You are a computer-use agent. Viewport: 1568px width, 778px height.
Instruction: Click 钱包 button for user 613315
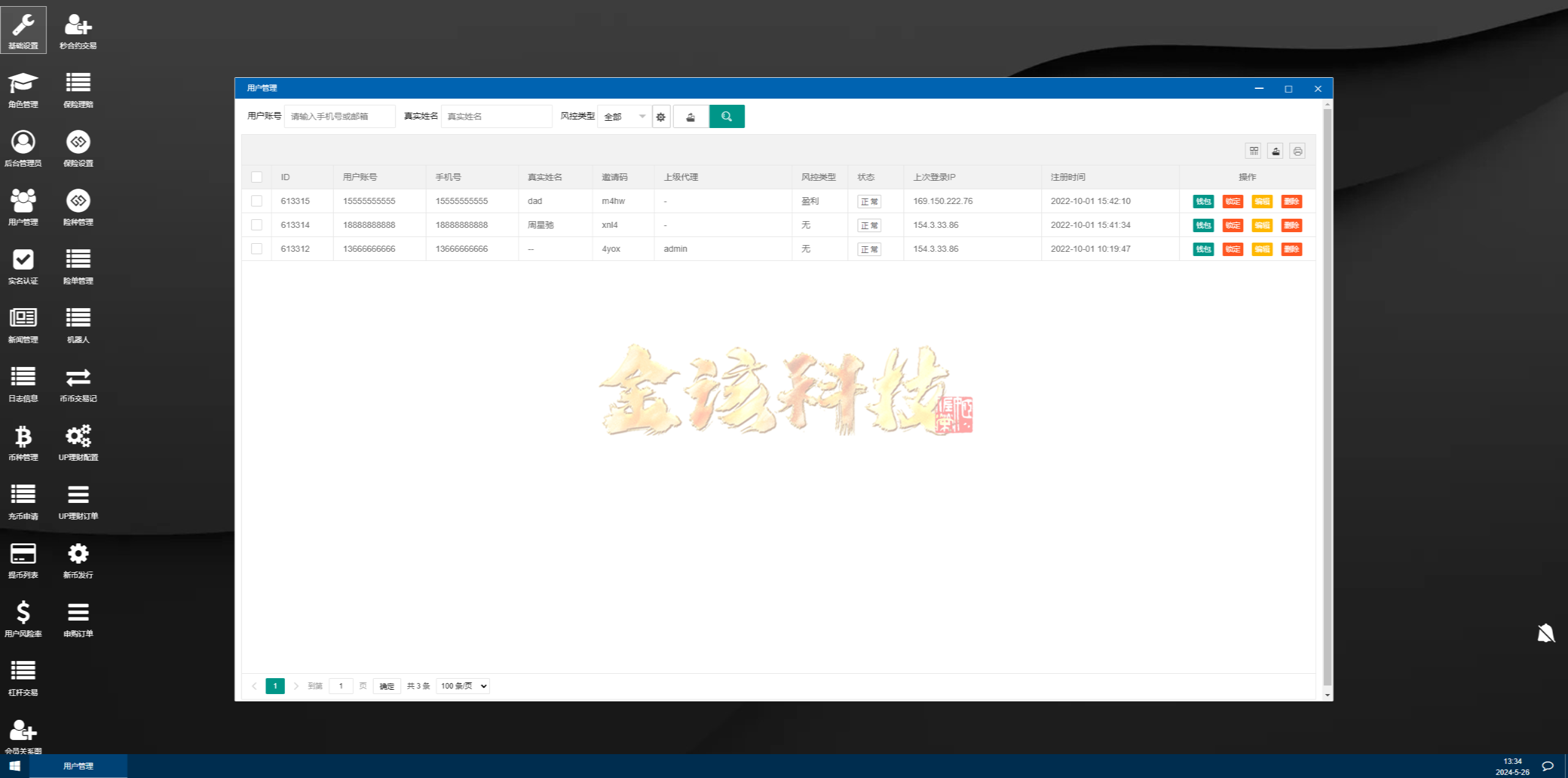pyautogui.click(x=1204, y=201)
